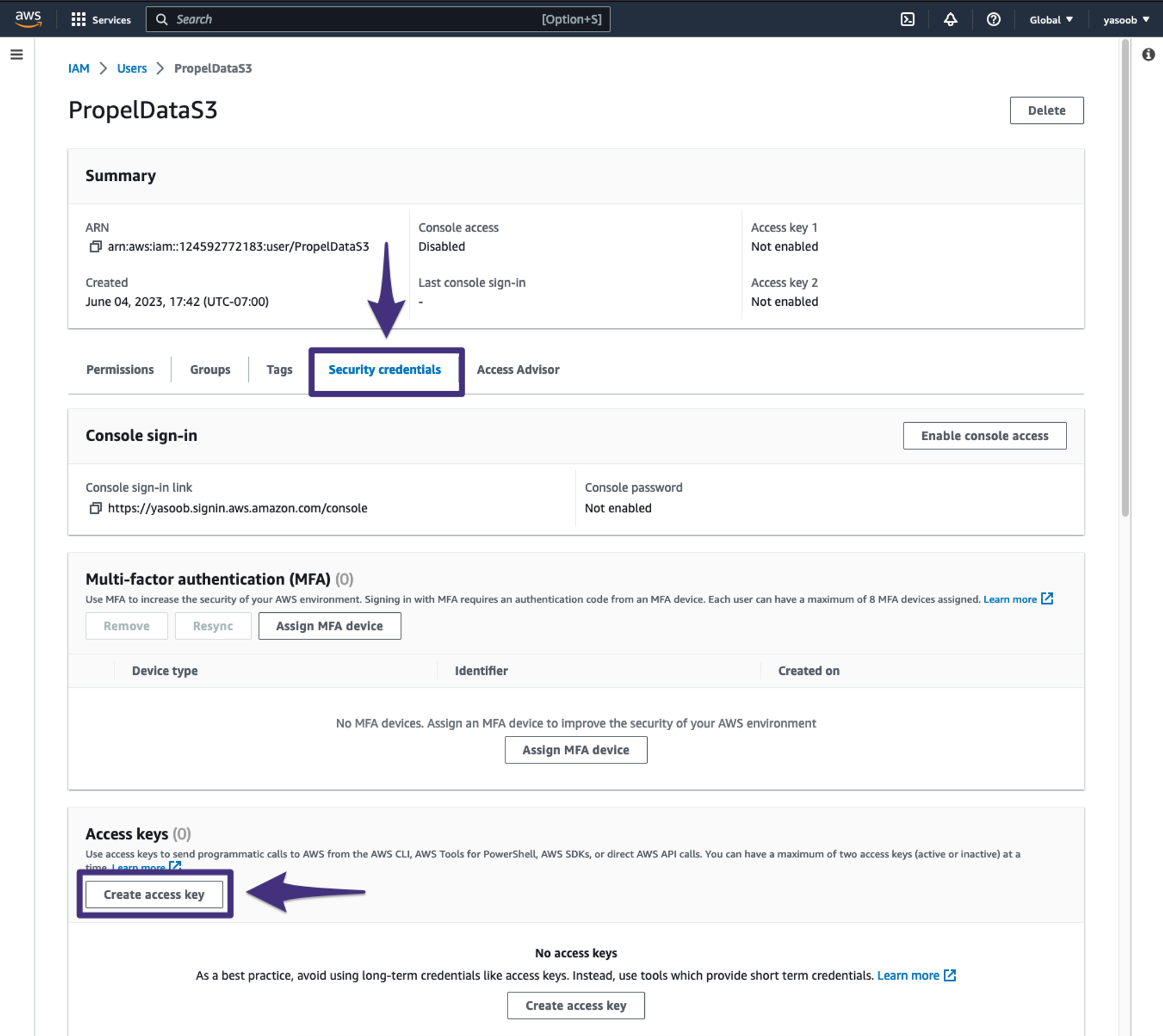Image resolution: width=1163 pixels, height=1036 pixels.
Task: Click the page vertical scrollbar
Action: (1125, 279)
